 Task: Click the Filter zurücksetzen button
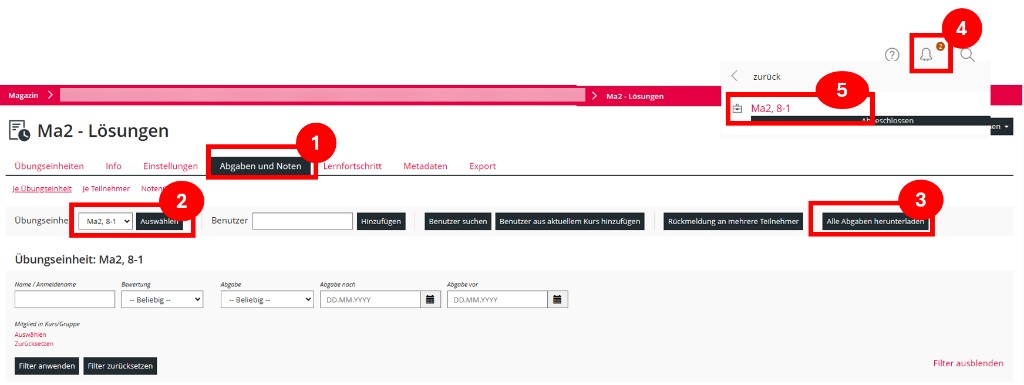tap(120, 366)
